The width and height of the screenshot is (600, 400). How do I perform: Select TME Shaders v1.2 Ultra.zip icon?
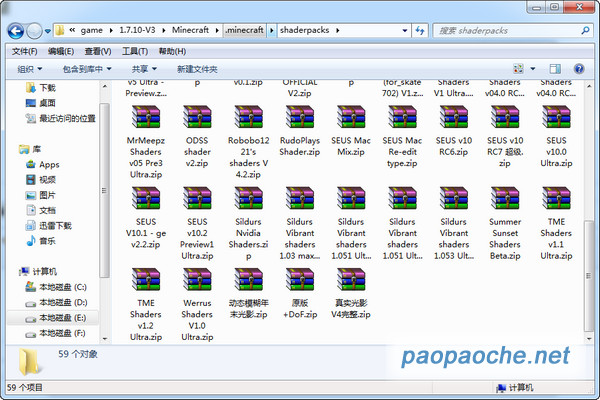[146, 279]
